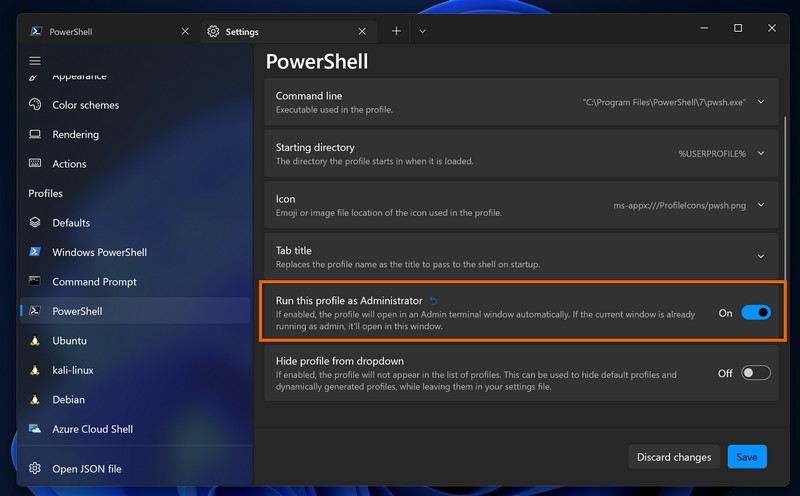Toggle Hide profile from dropdown switch
Screen dimensions: 800x496
point(756,373)
